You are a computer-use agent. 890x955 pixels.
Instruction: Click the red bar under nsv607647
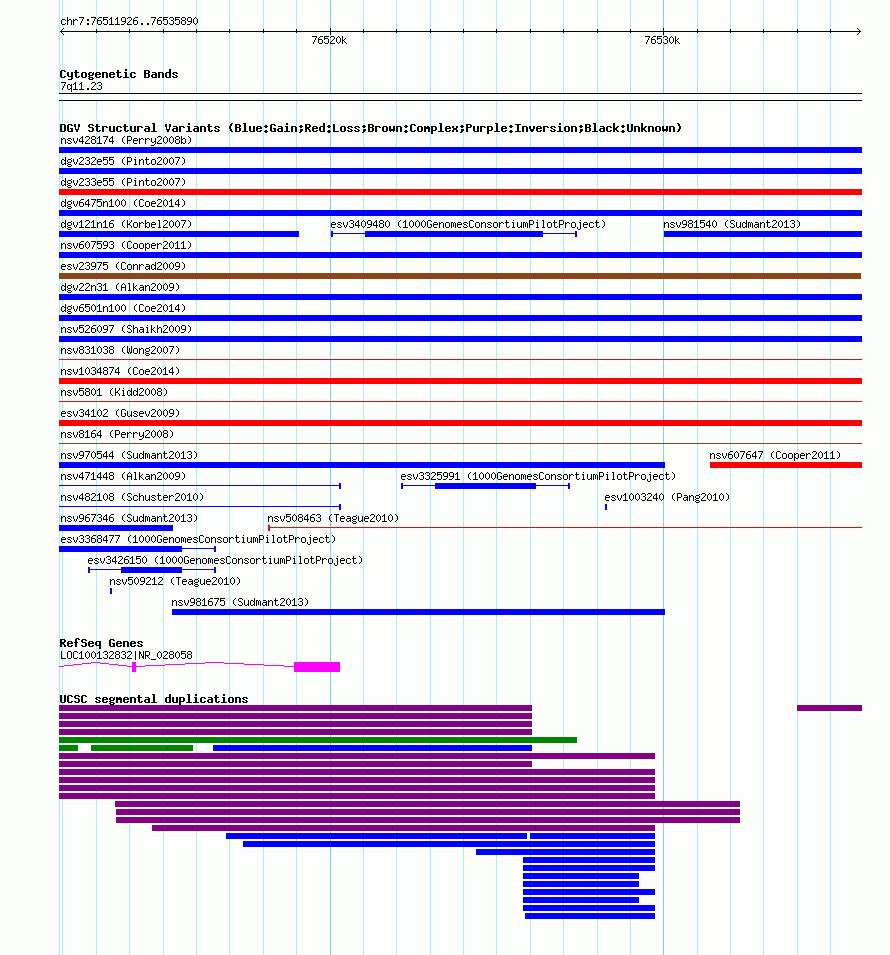(786, 465)
